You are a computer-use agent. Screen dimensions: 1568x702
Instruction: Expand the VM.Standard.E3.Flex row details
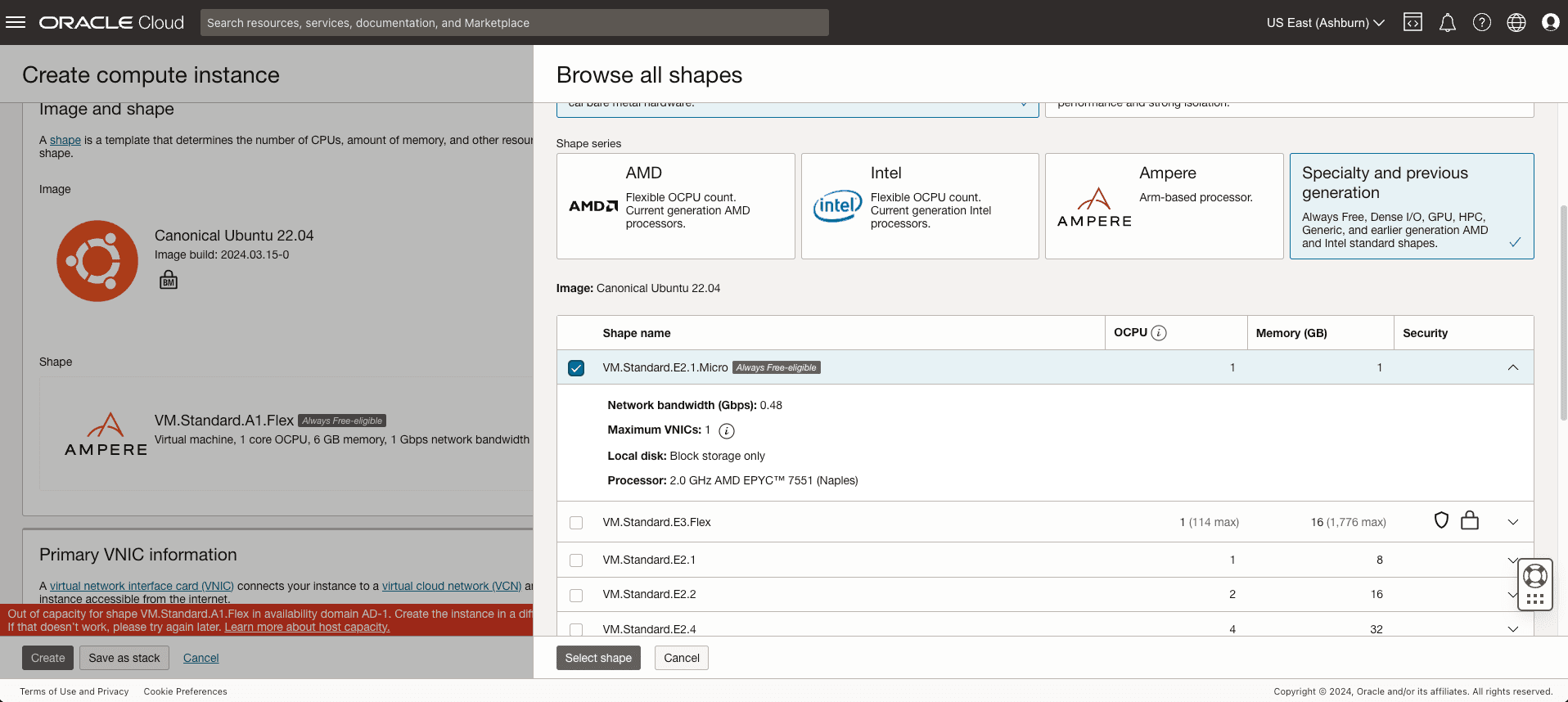coord(1512,522)
